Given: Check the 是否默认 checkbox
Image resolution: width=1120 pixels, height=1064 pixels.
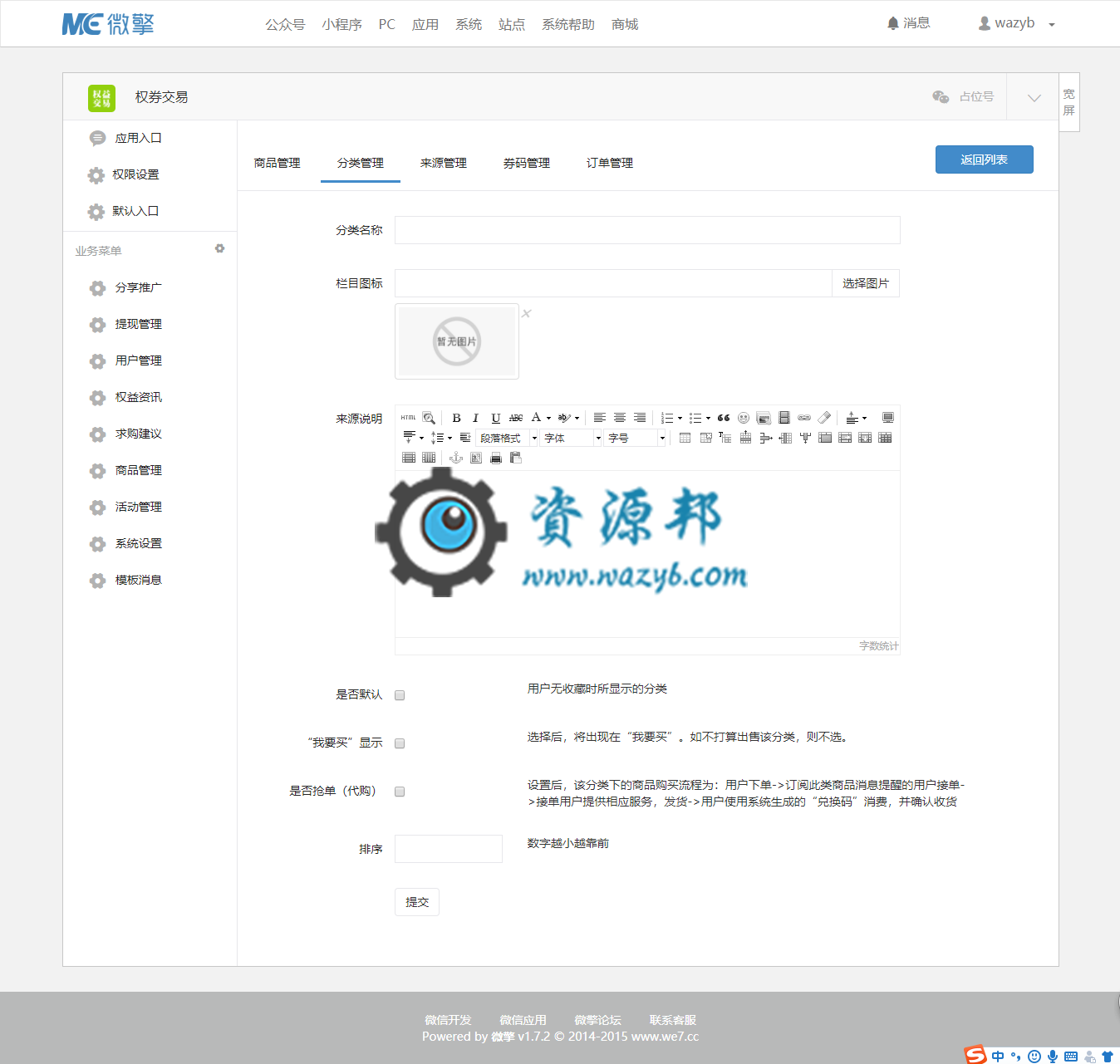Looking at the screenshot, I should tap(400, 695).
